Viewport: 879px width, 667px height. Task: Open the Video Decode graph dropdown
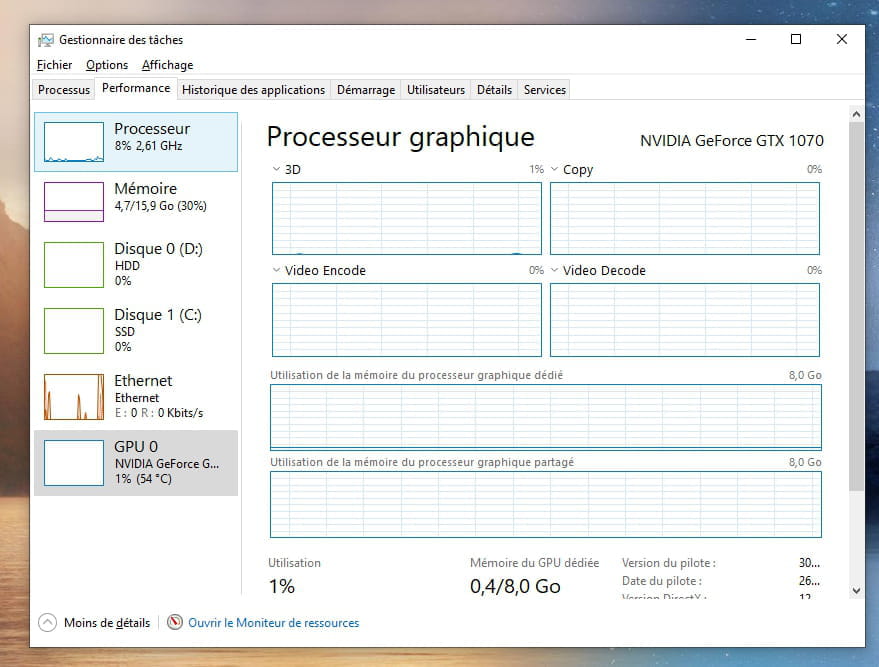(x=554, y=270)
